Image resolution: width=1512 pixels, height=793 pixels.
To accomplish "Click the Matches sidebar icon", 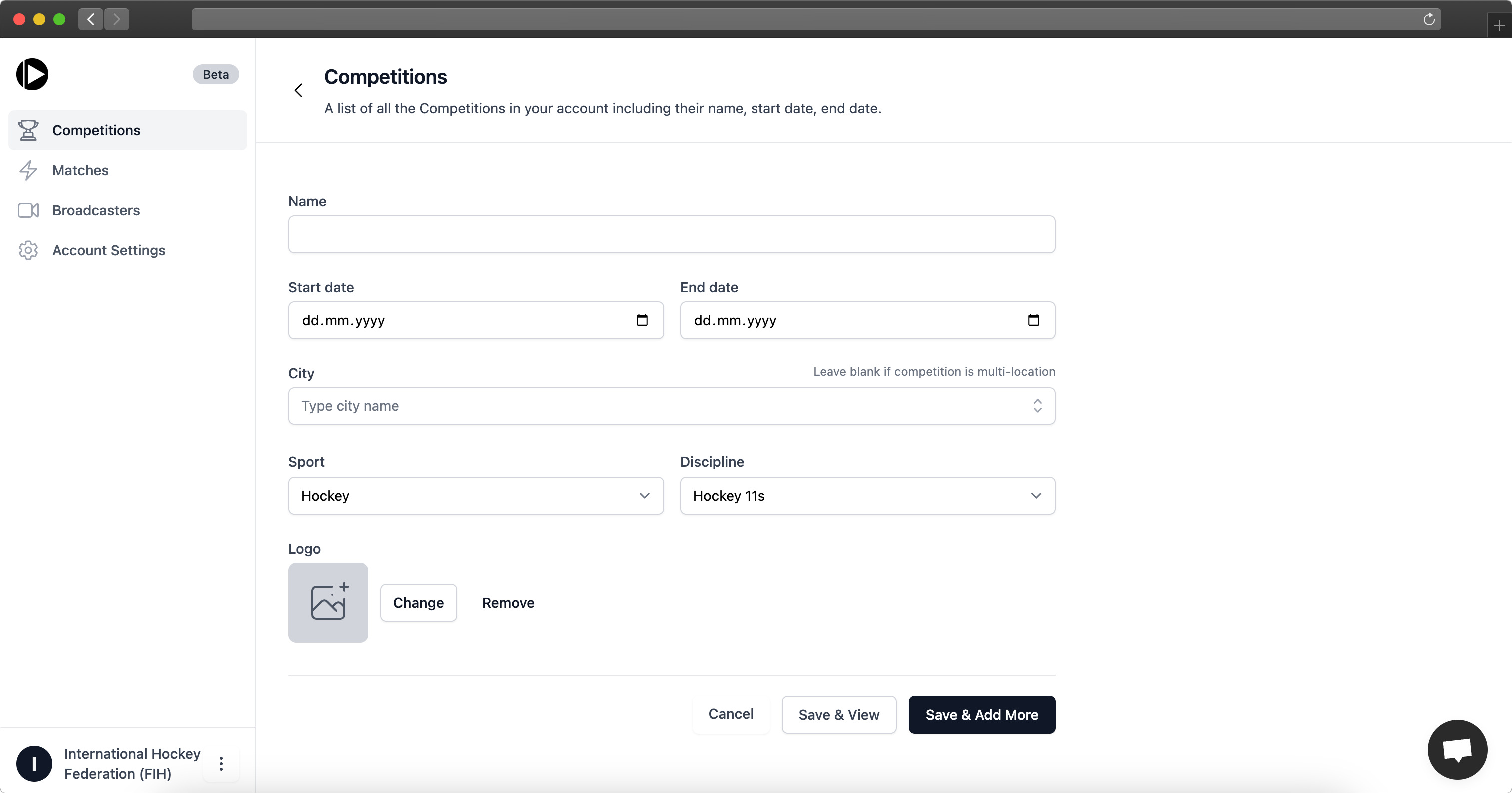I will point(29,170).
